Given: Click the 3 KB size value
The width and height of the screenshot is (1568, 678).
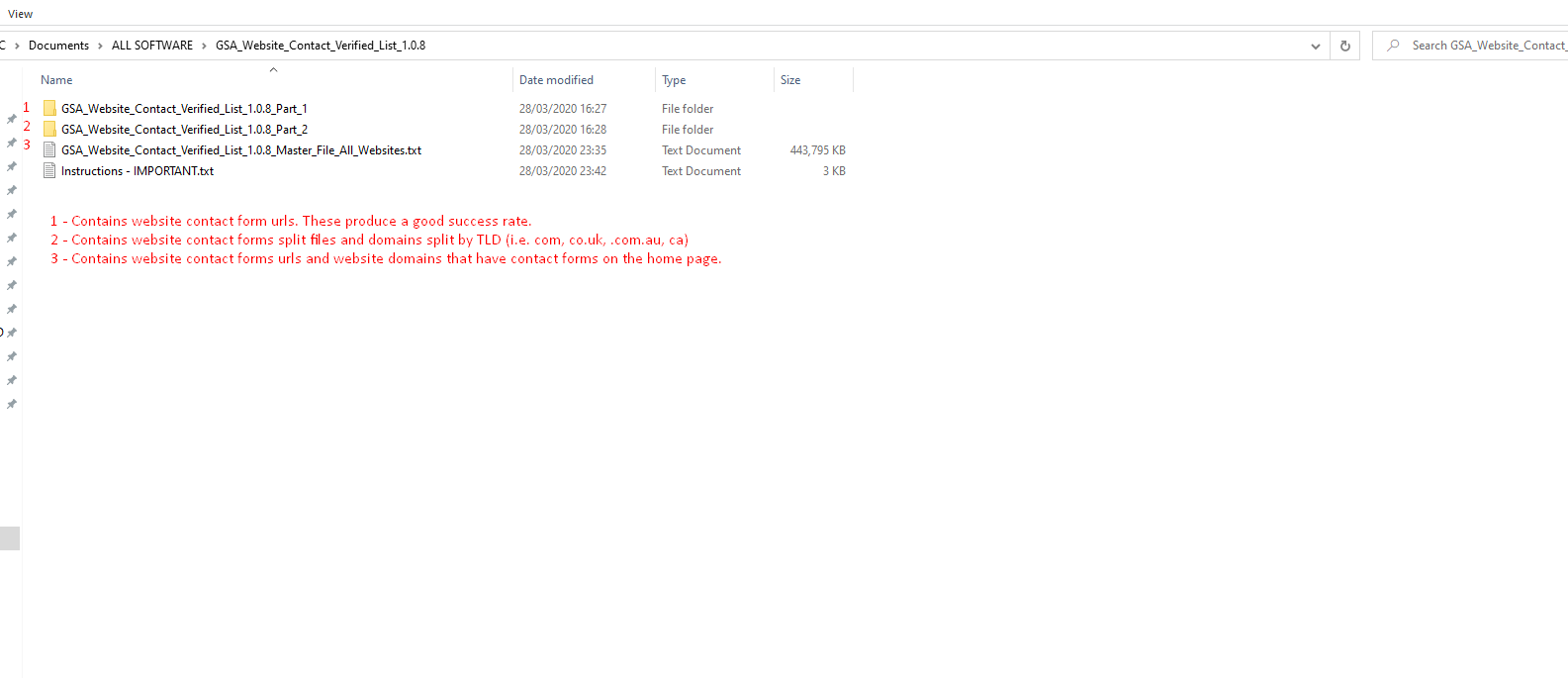Looking at the screenshot, I should pos(834,171).
